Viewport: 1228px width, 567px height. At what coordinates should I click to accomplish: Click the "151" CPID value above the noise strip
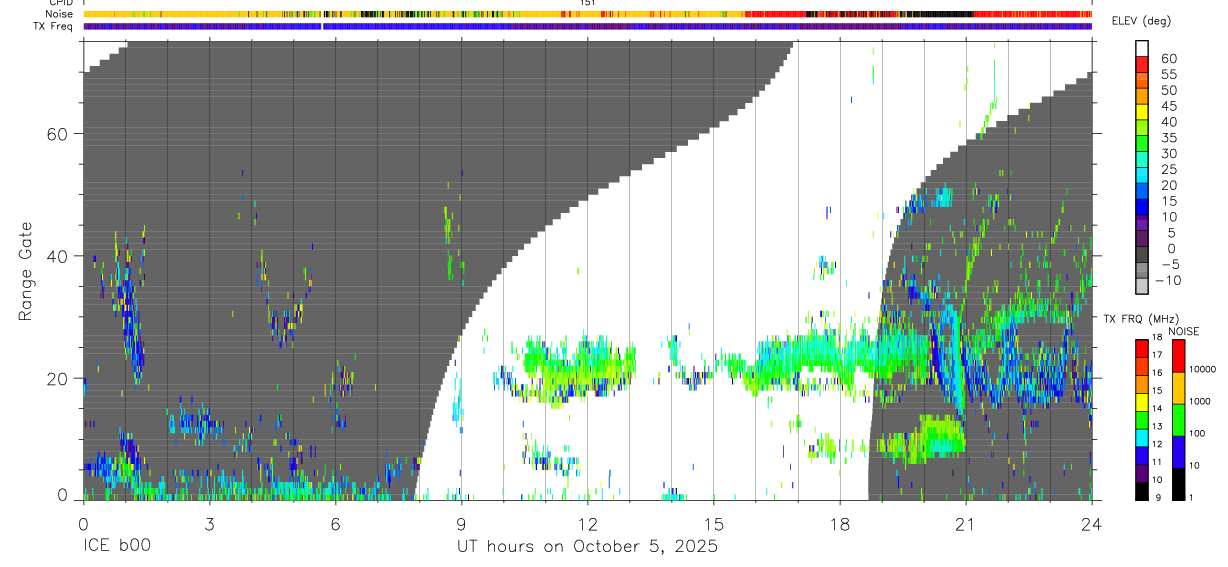coord(588,3)
